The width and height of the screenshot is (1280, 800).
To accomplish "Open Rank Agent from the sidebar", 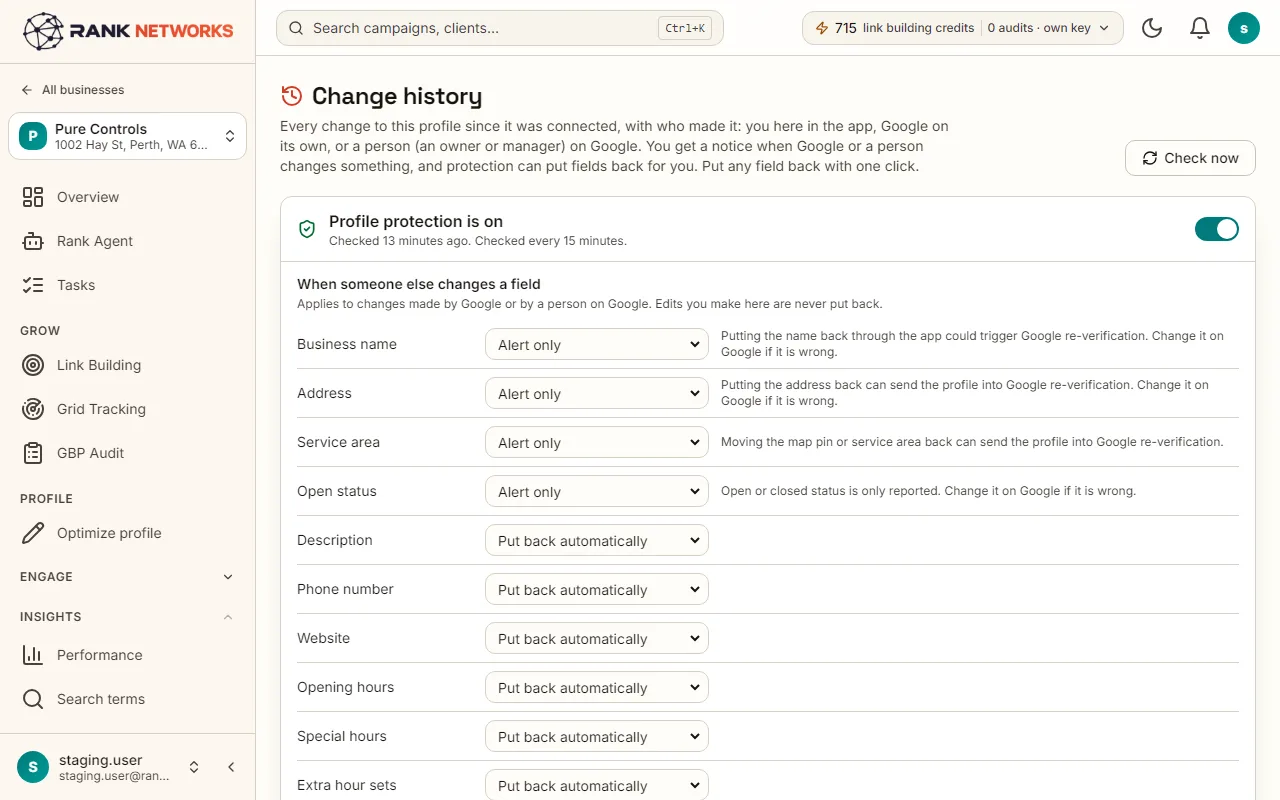I will [x=128, y=241].
